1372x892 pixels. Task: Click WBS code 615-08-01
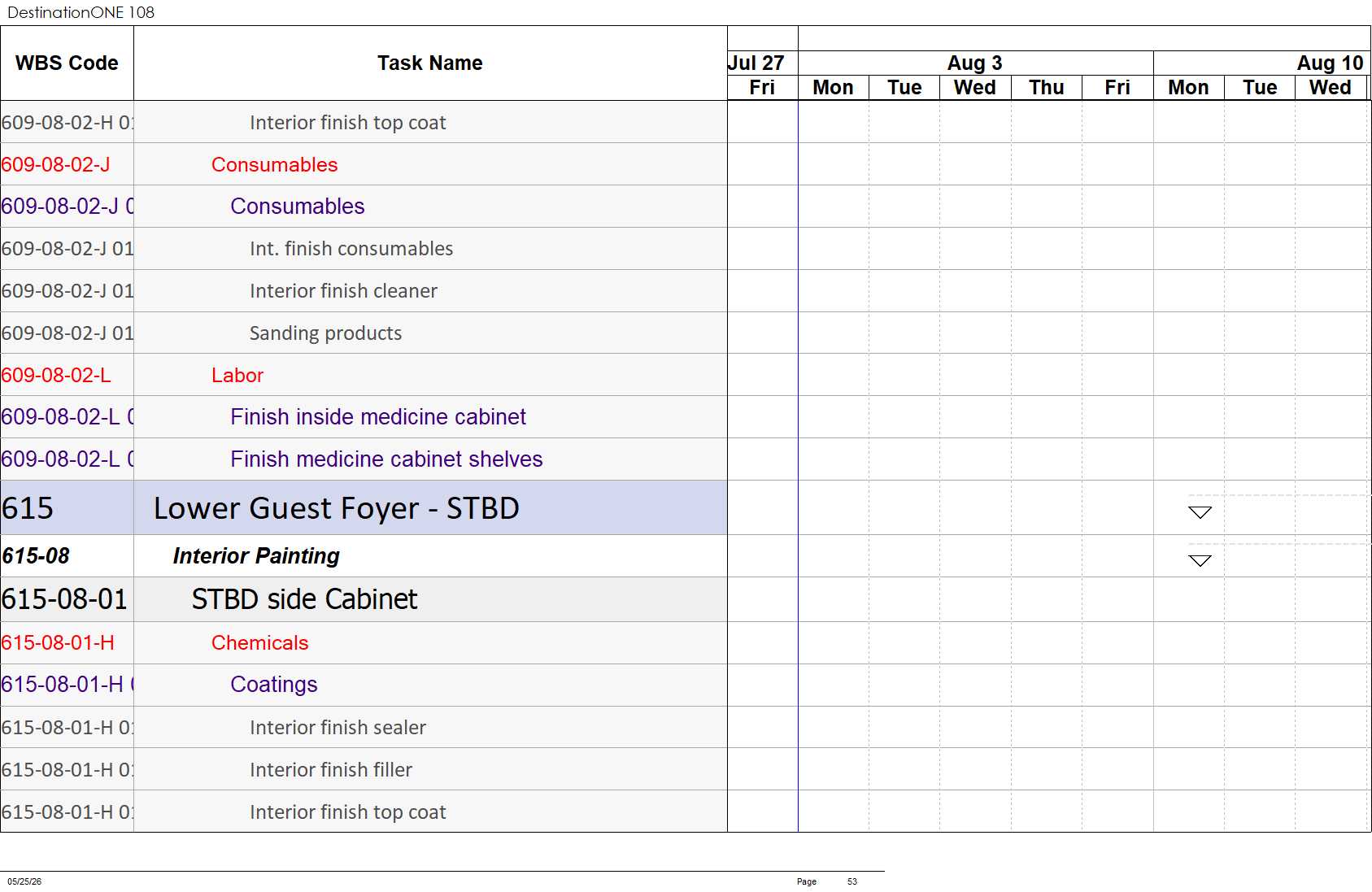click(x=64, y=599)
